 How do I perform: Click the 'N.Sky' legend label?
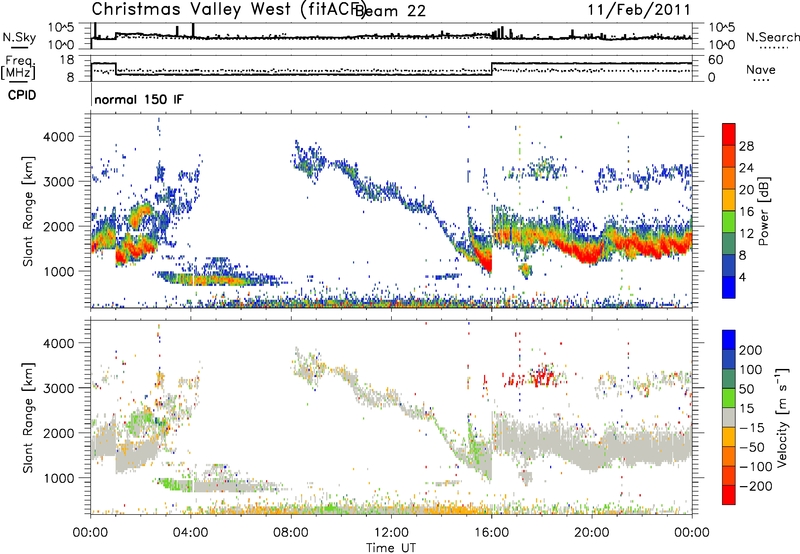19,37
